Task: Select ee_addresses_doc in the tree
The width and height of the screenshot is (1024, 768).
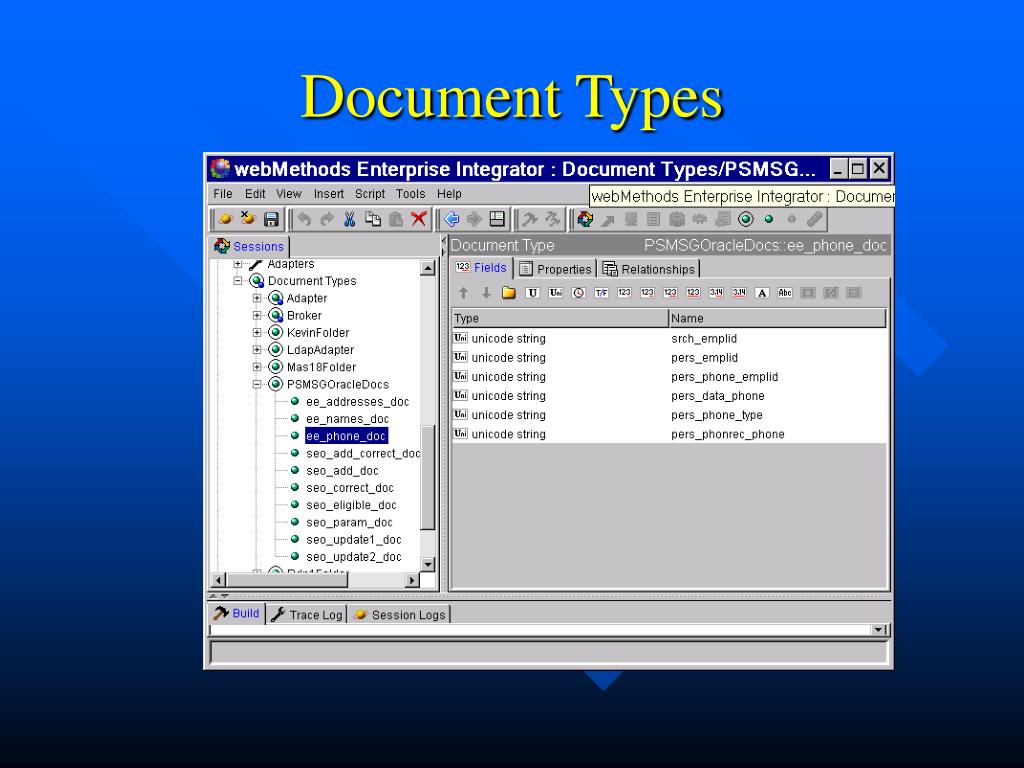Action: point(357,402)
